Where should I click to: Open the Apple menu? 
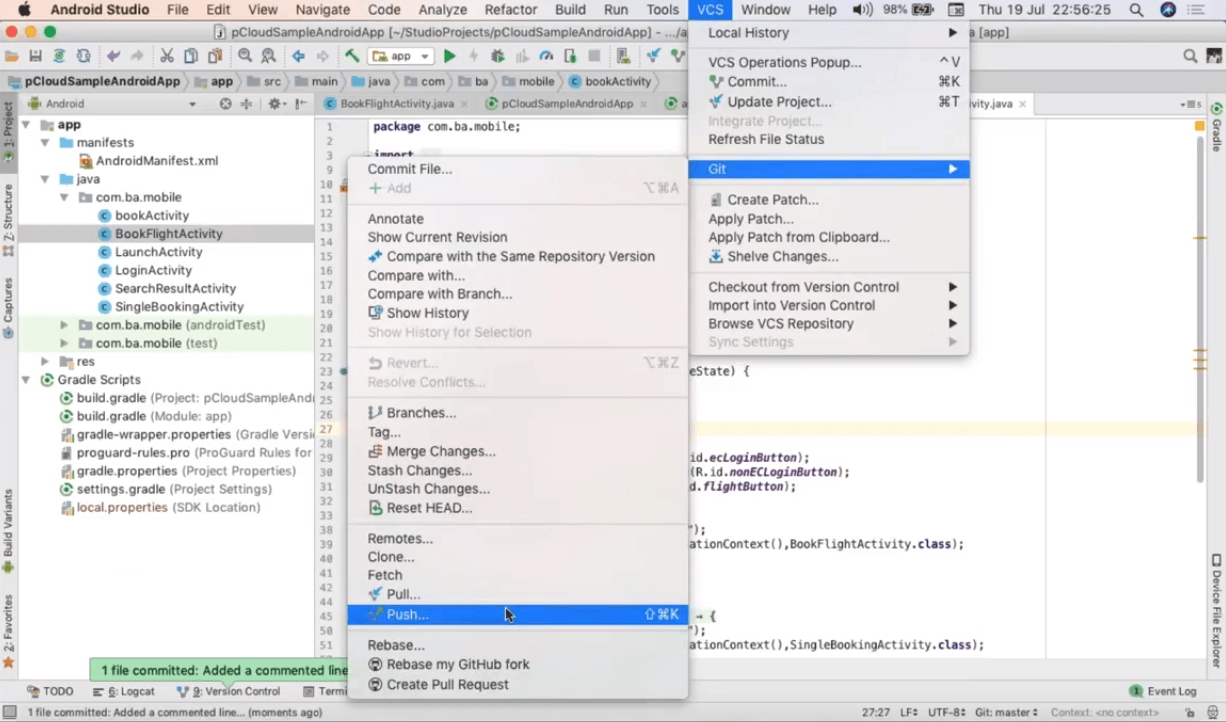[x=24, y=10]
